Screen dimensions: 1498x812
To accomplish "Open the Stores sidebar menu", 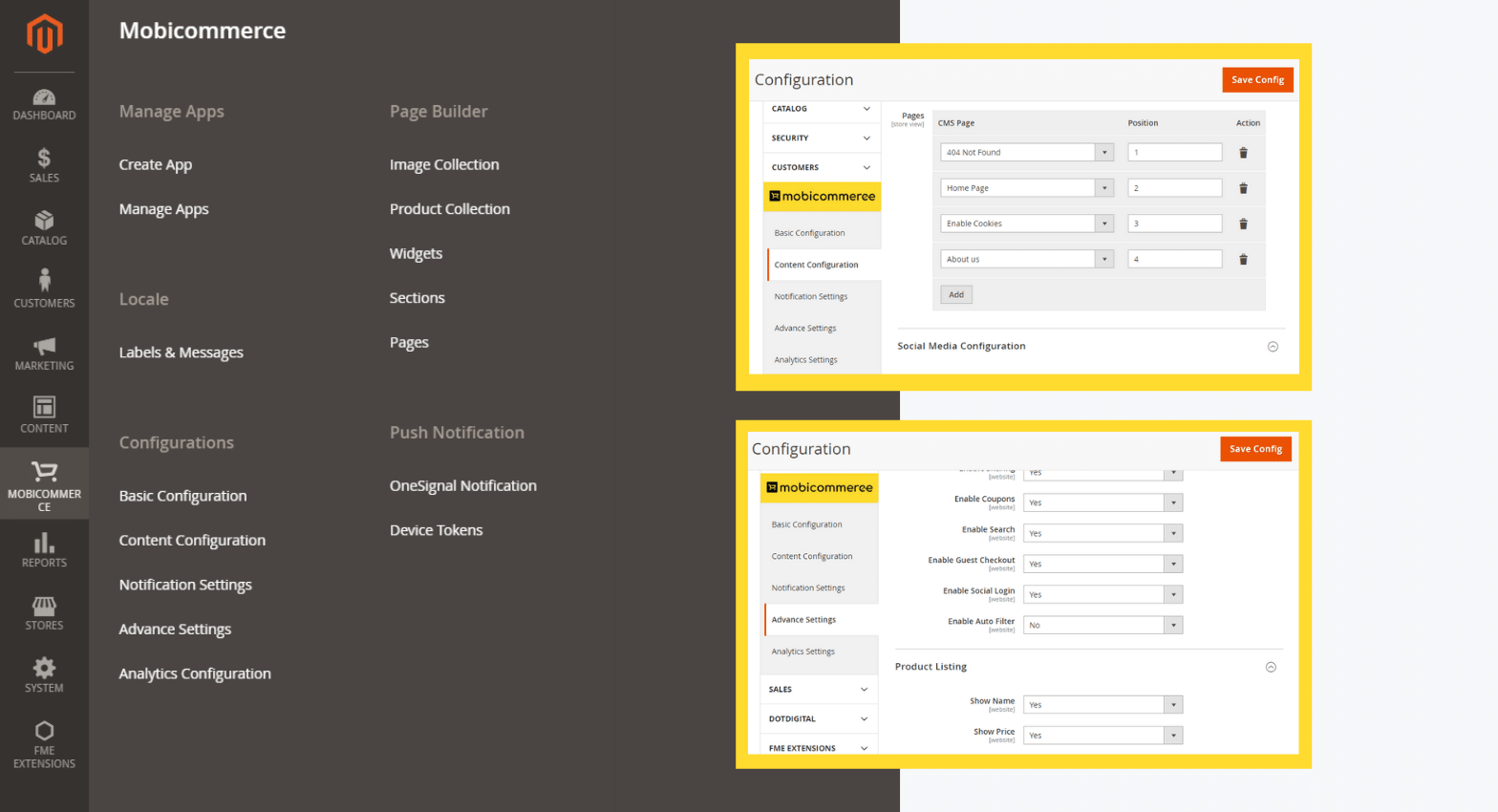I will [x=44, y=614].
